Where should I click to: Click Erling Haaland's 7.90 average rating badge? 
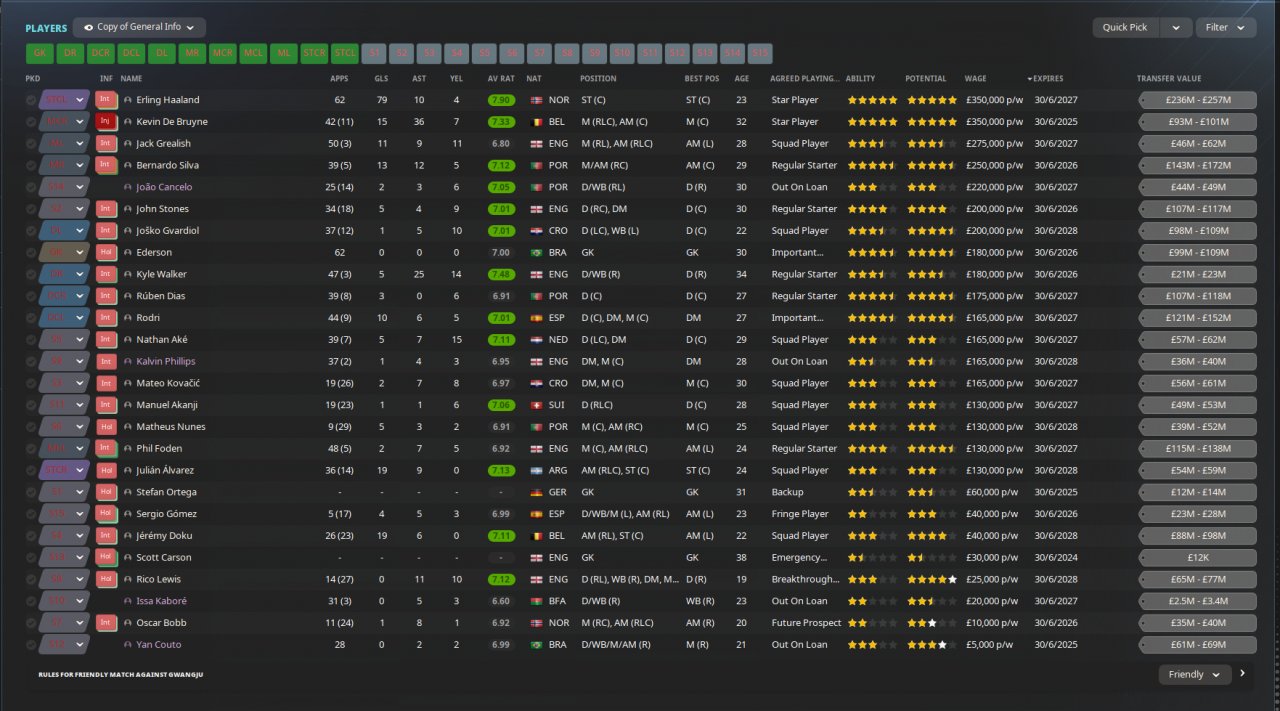point(501,100)
